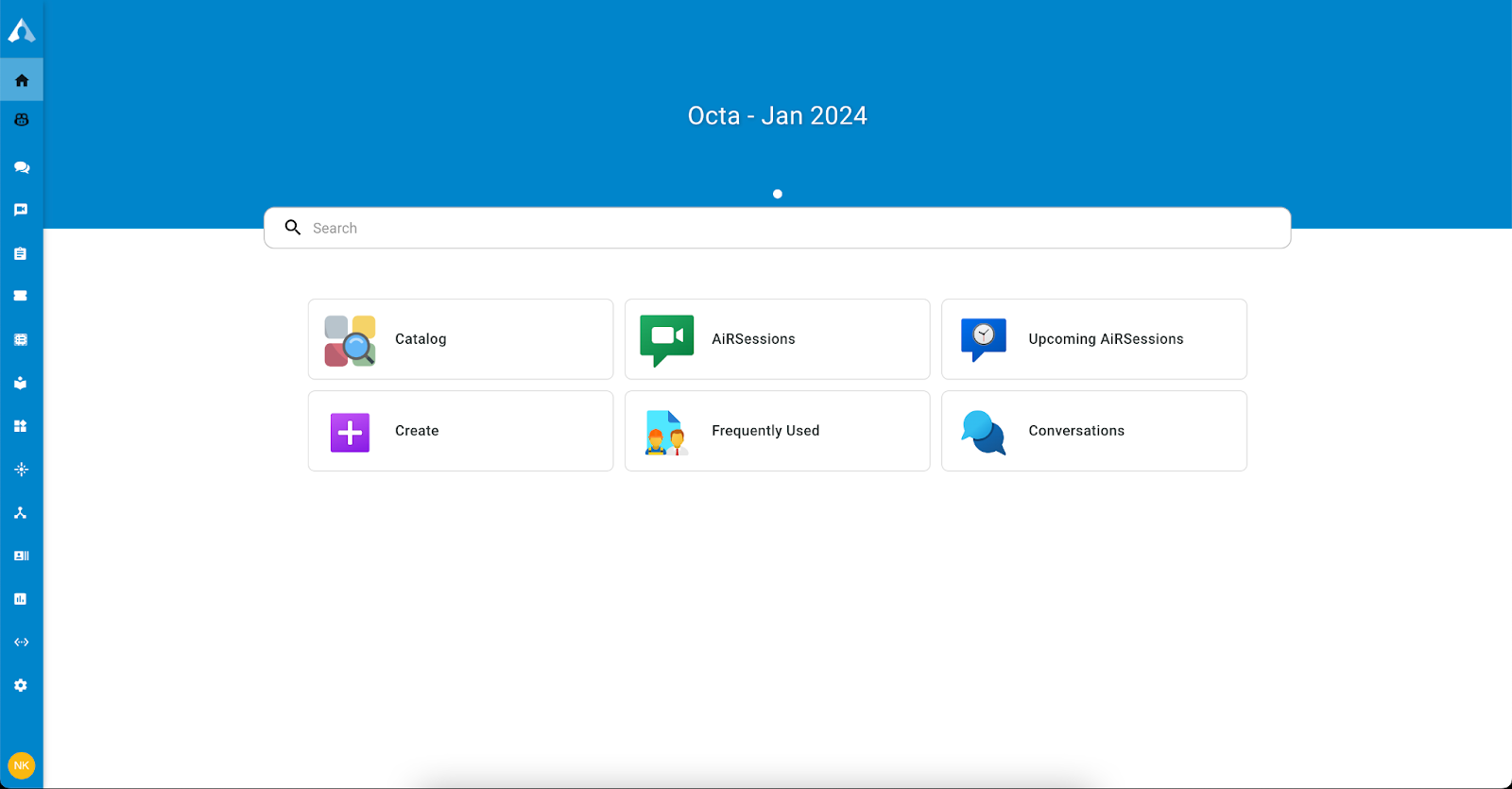Click the app logo in the sidebar
This screenshot has height=789, width=1512.
(x=22, y=31)
